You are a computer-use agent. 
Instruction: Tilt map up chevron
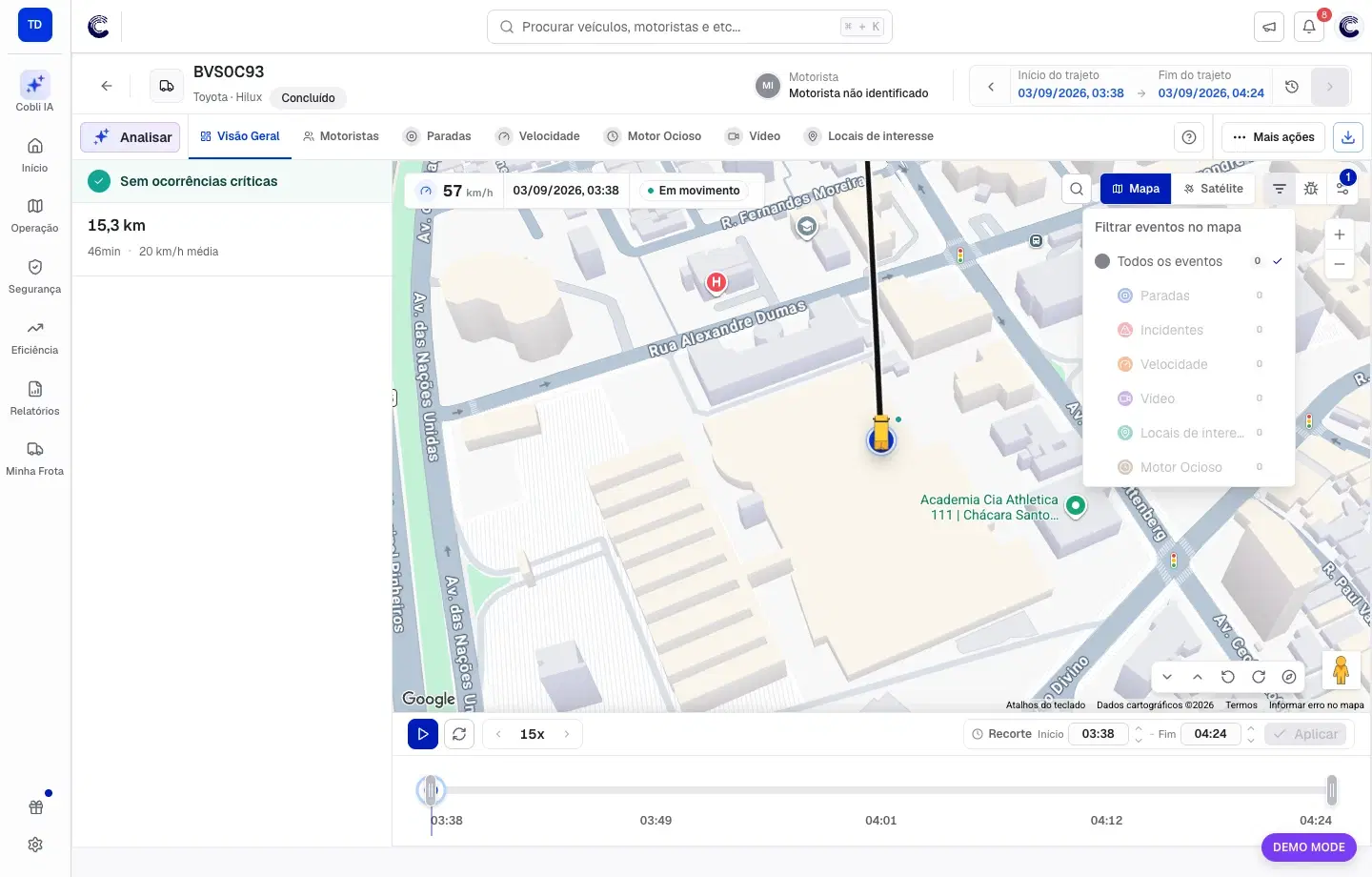(1198, 677)
